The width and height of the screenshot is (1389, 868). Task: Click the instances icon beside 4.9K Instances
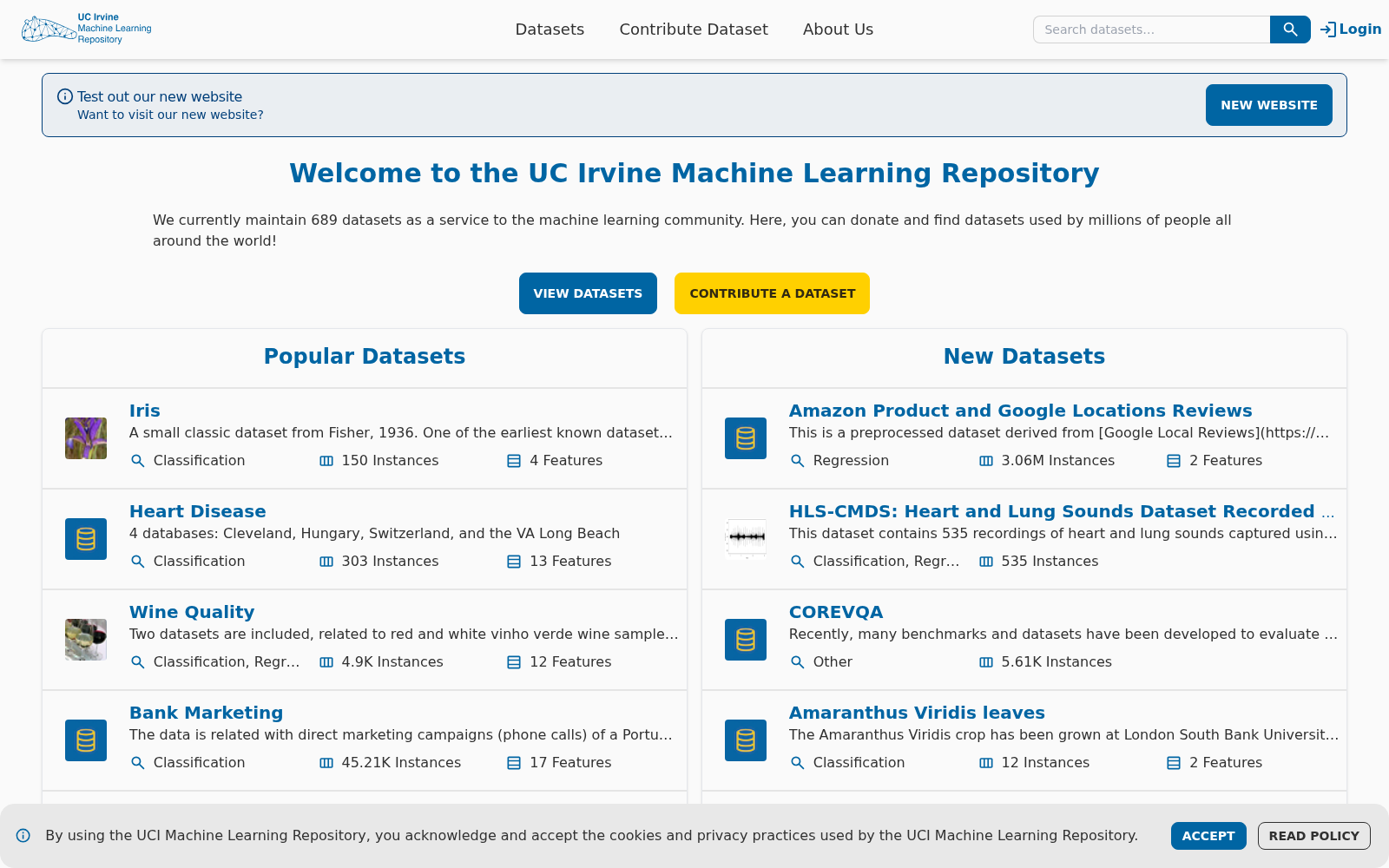pyautogui.click(x=326, y=662)
